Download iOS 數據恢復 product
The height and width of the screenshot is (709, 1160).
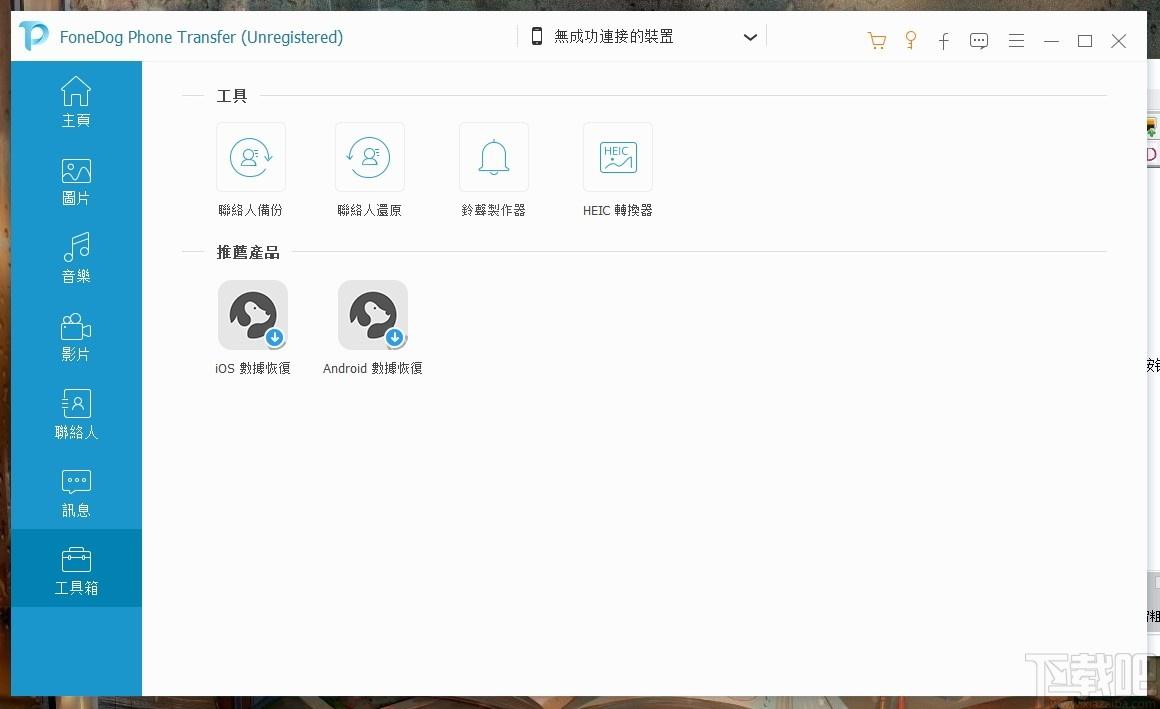click(x=252, y=315)
